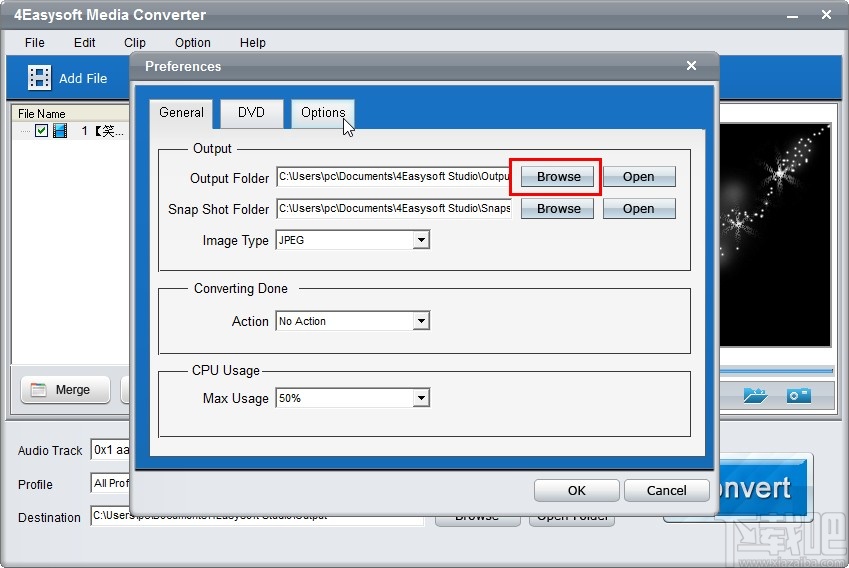Screen dimensions: 849x568
Task: Open the Profile combo box
Action: (110, 483)
